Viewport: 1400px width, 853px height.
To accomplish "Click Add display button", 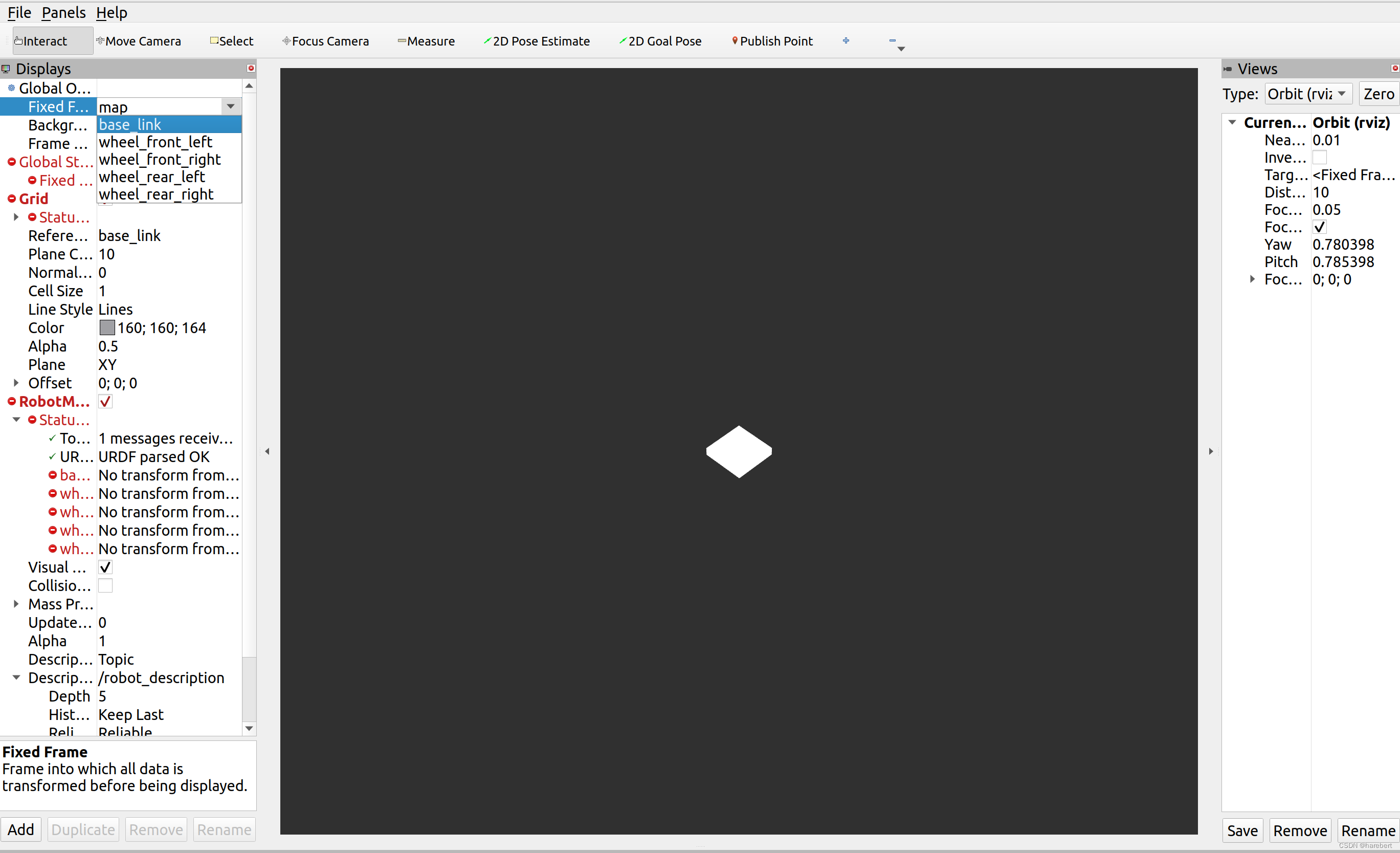I will pos(21,829).
